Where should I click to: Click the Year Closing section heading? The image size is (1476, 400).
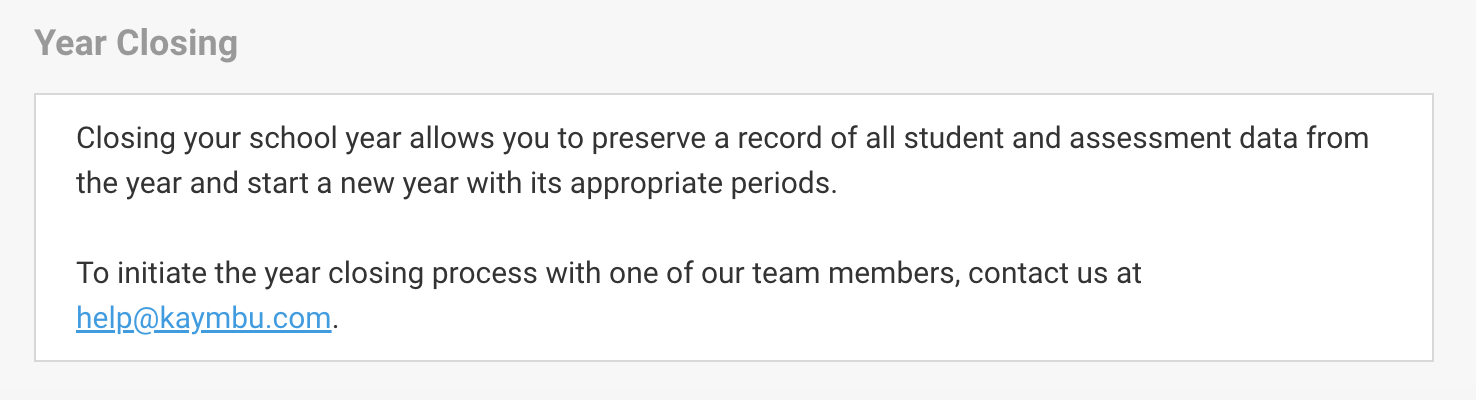(136, 44)
